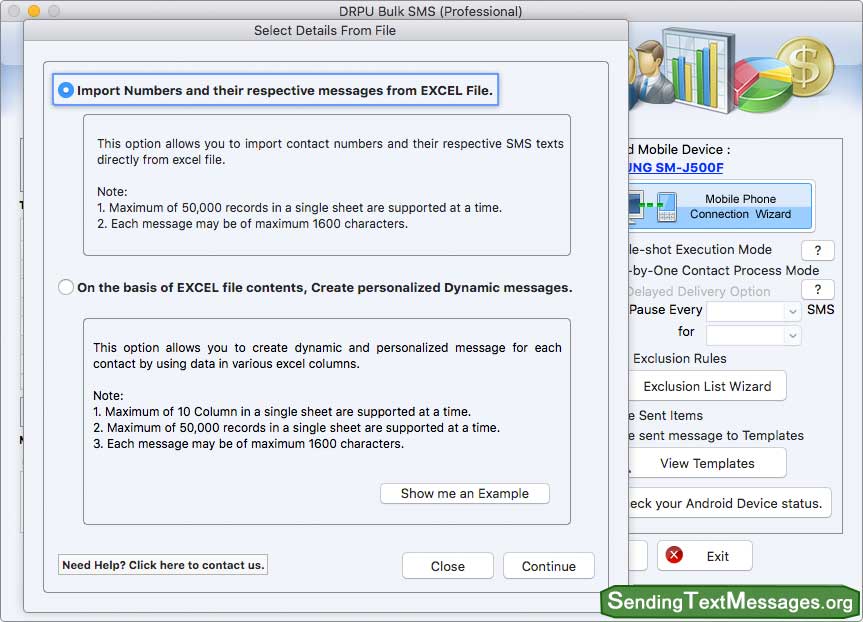Click 'Maximum of 10 Column' note line
The width and height of the screenshot is (863, 622).
point(282,412)
